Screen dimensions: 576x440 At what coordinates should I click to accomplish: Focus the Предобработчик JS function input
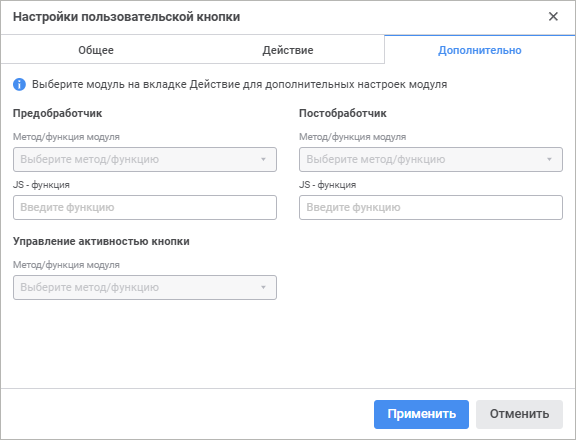coord(145,208)
